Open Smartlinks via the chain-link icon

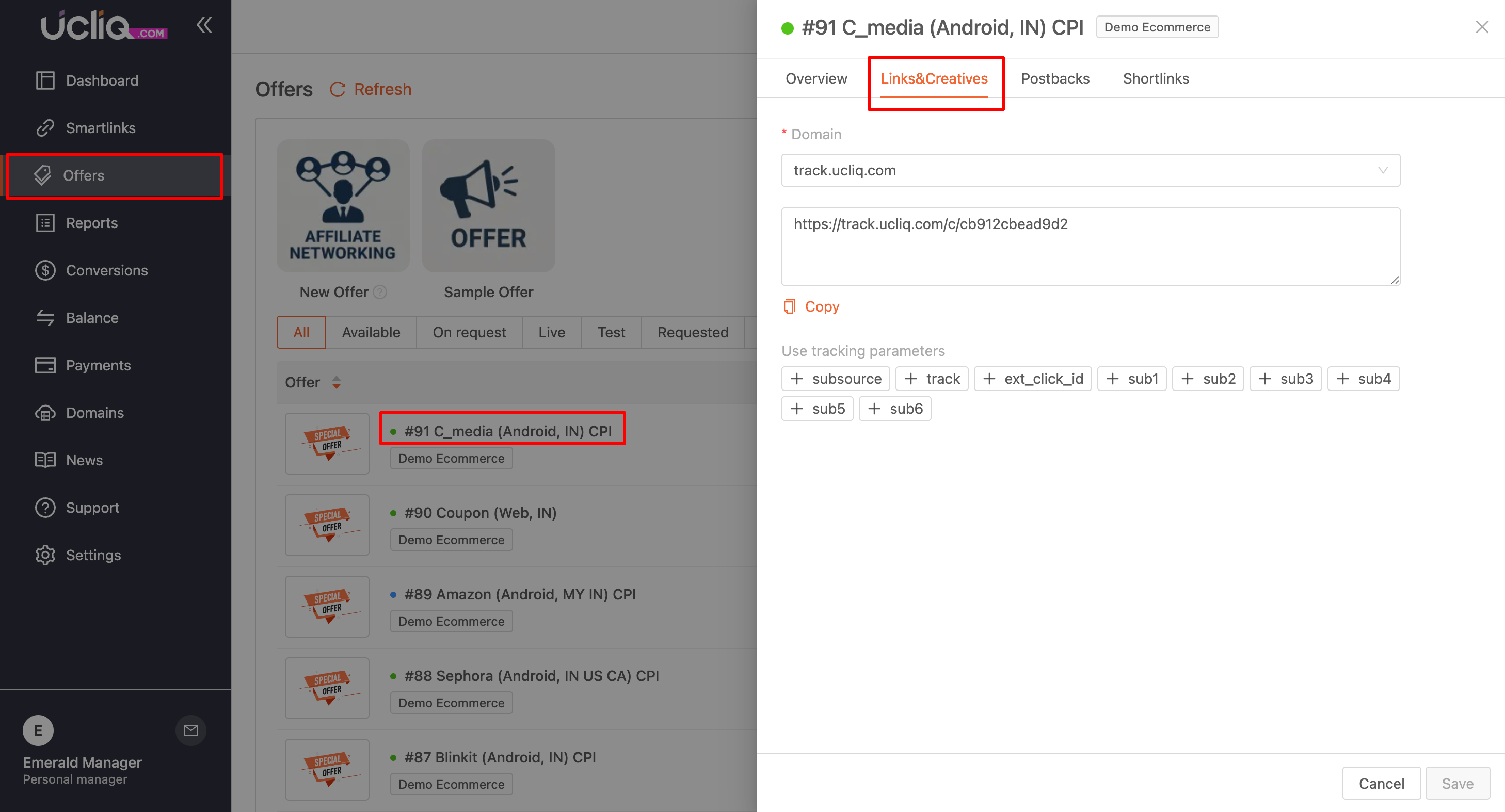coord(45,128)
